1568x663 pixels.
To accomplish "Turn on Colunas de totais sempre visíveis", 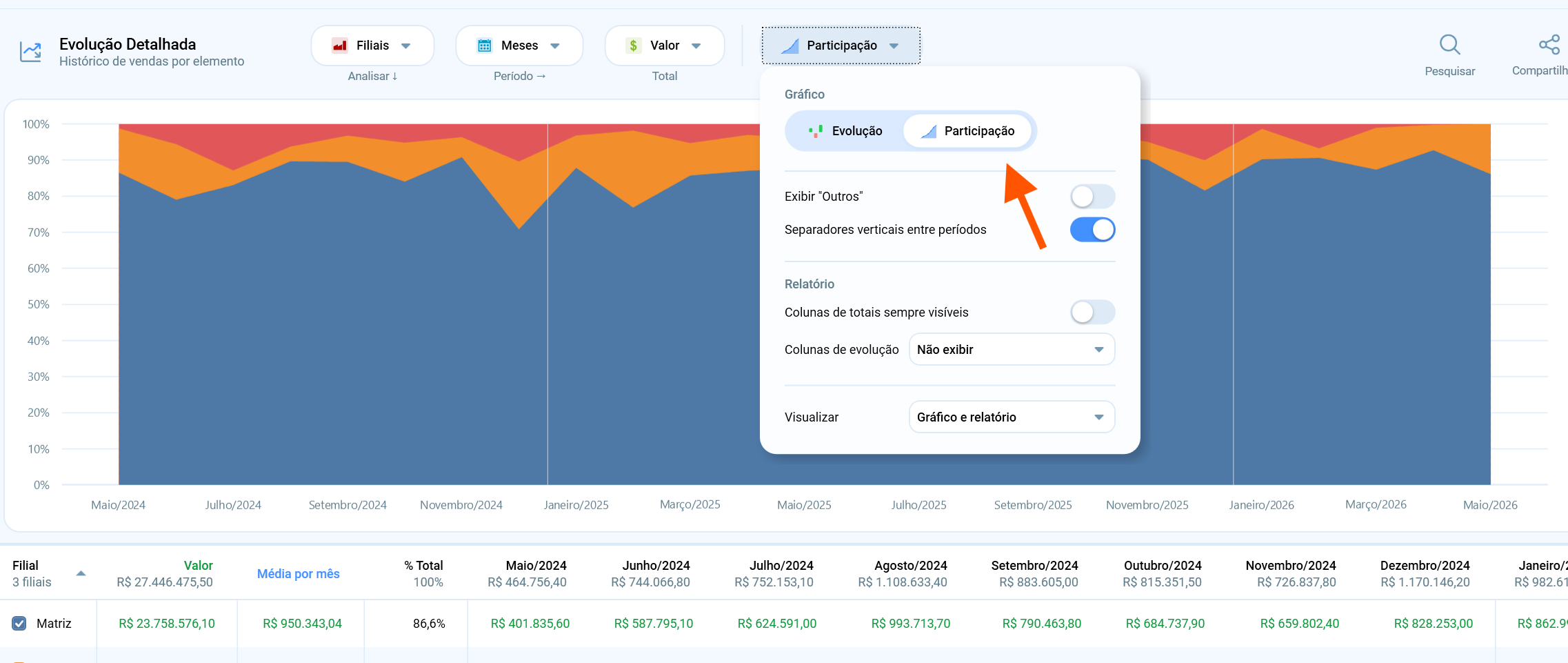I will pos(1092,313).
